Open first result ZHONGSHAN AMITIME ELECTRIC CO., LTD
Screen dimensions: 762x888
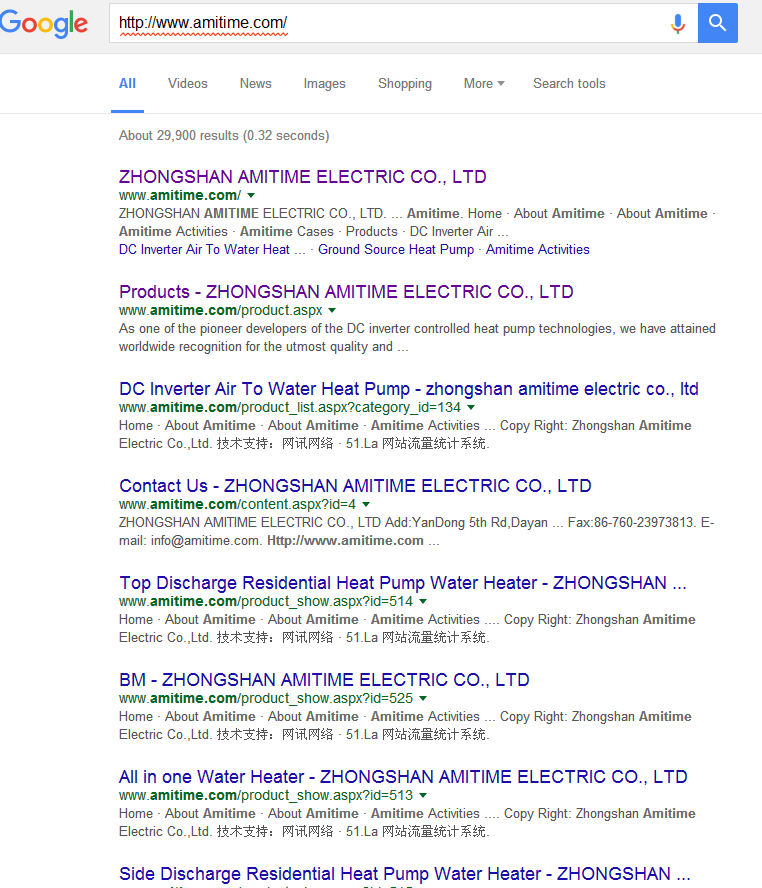pyautogui.click(x=302, y=177)
